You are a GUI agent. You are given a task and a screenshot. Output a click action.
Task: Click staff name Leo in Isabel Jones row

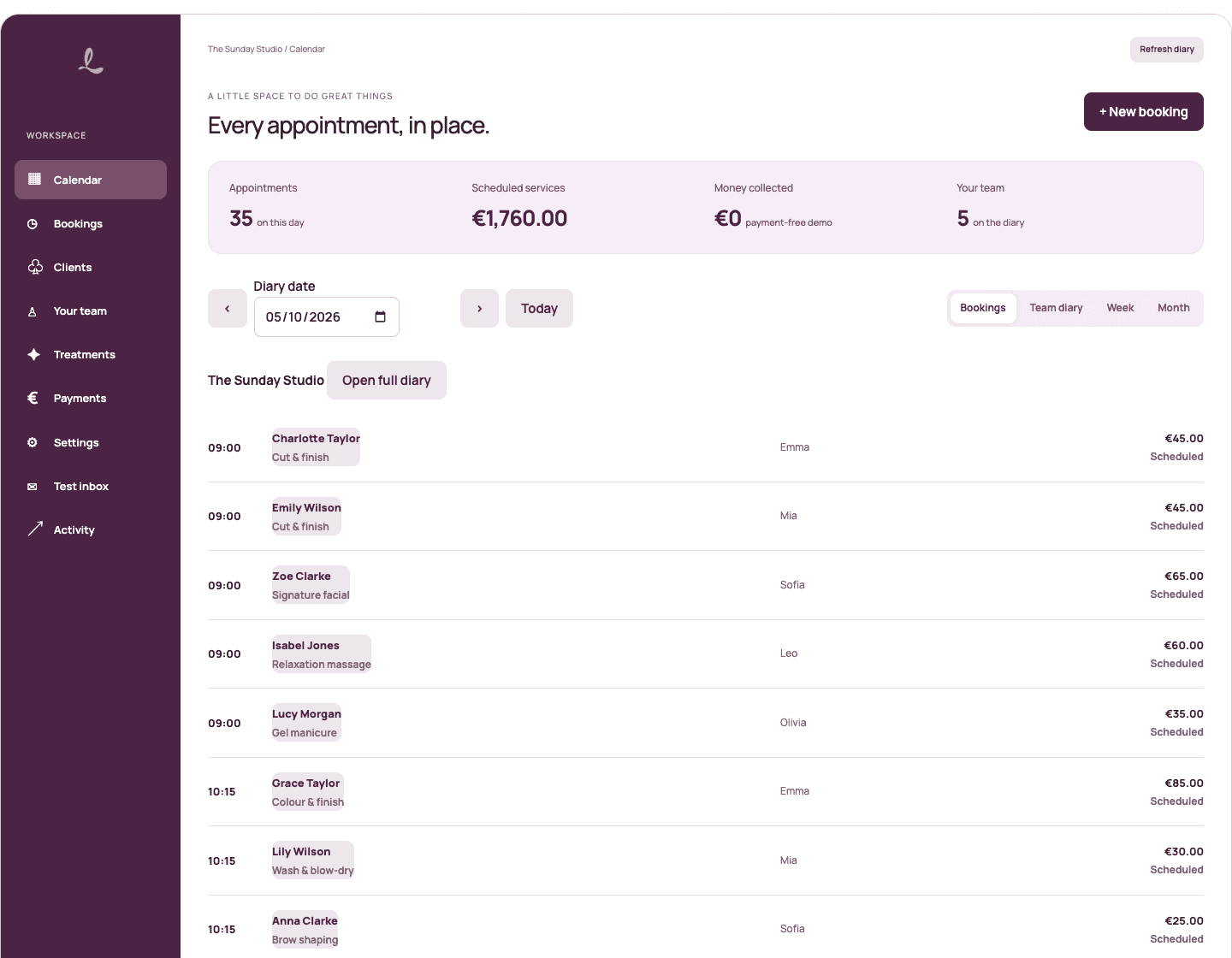(x=789, y=653)
